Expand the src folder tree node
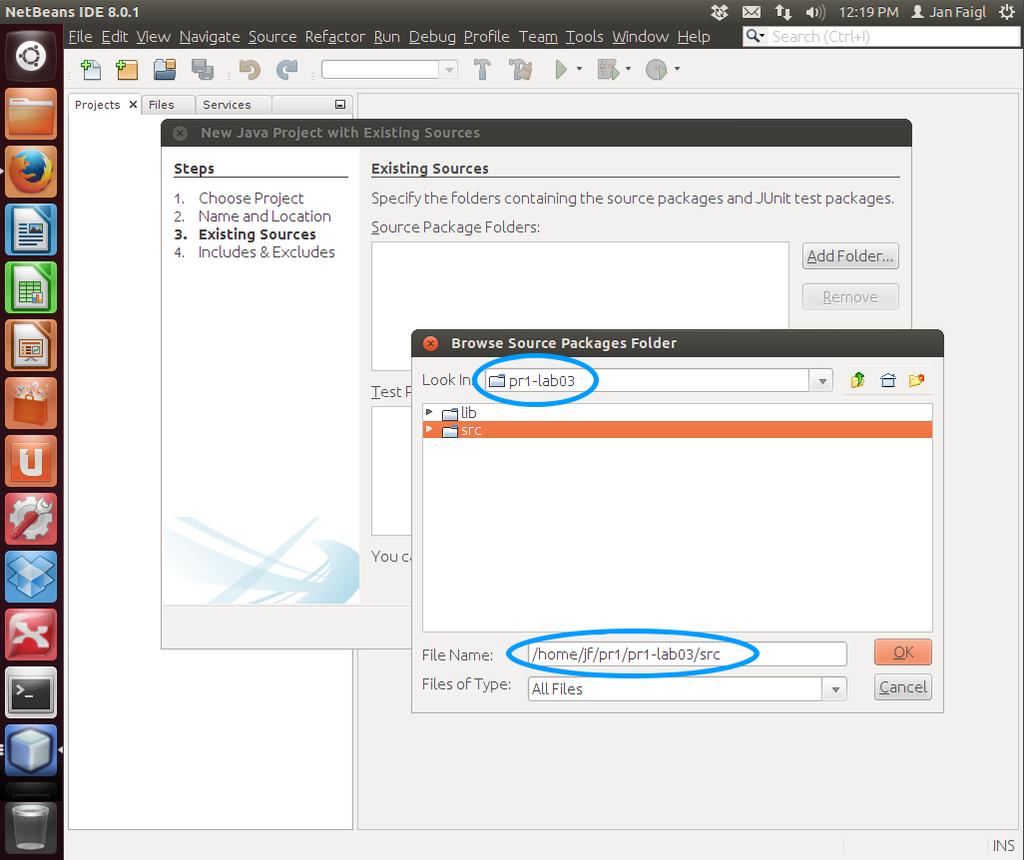Viewport: 1024px width, 860px height. [x=429, y=430]
